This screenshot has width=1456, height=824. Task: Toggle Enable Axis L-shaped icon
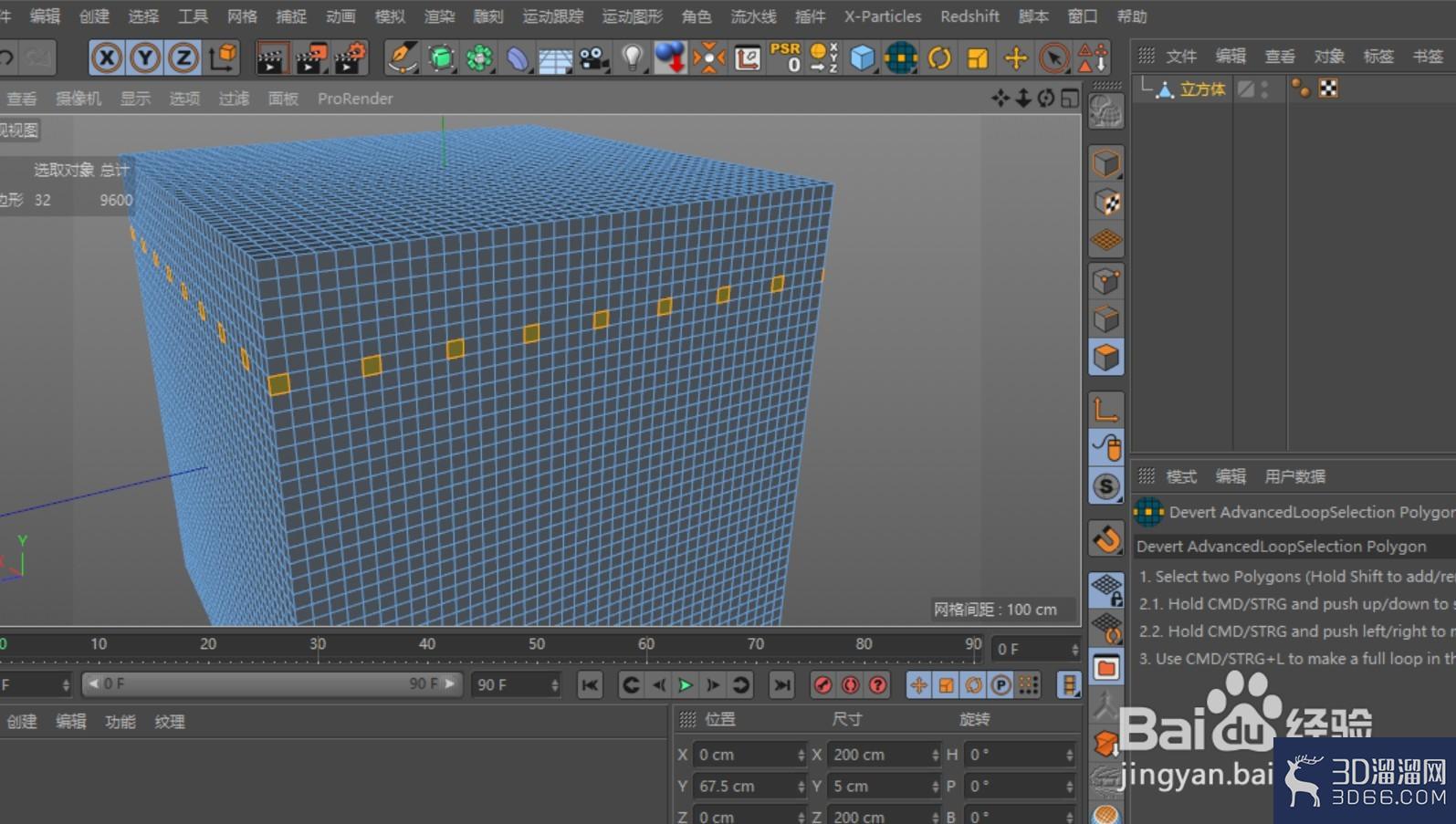(x=1105, y=409)
